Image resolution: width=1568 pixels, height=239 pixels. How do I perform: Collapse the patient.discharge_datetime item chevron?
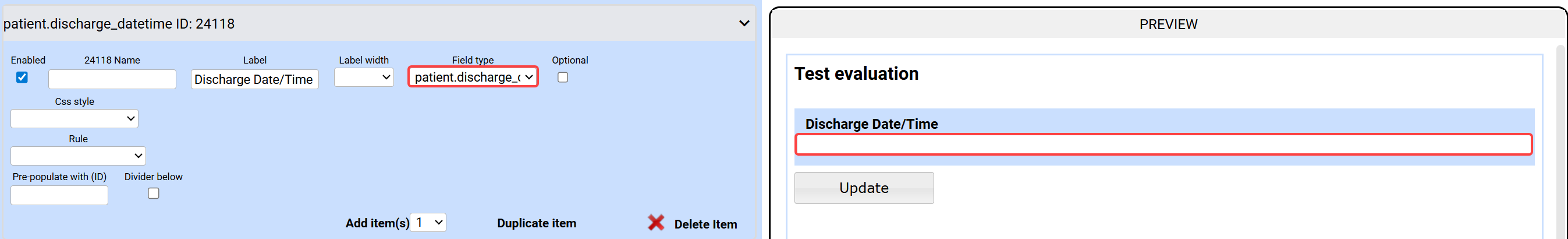pos(744,24)
